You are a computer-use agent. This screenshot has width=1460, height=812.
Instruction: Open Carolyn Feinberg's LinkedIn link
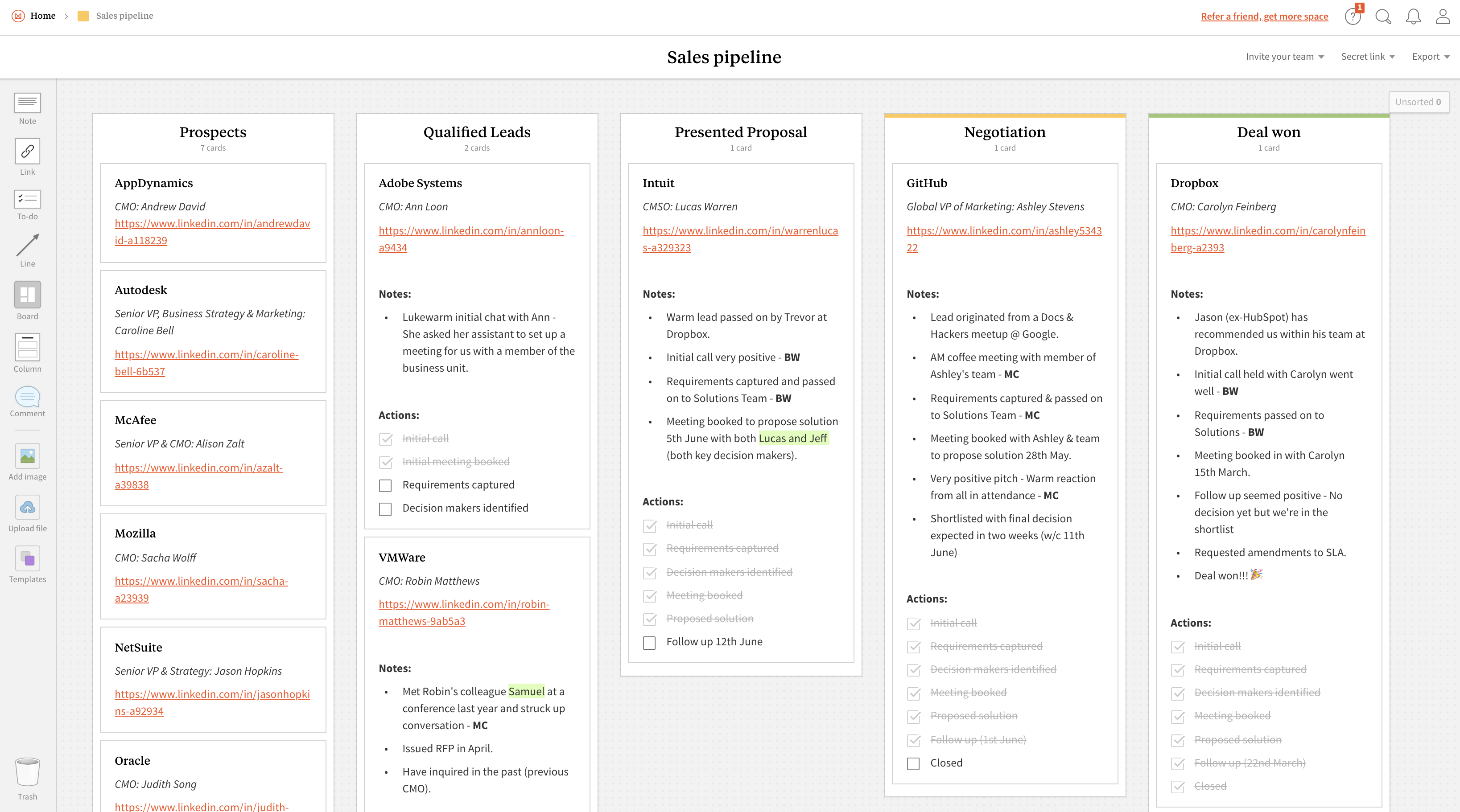coord(1268,239)
